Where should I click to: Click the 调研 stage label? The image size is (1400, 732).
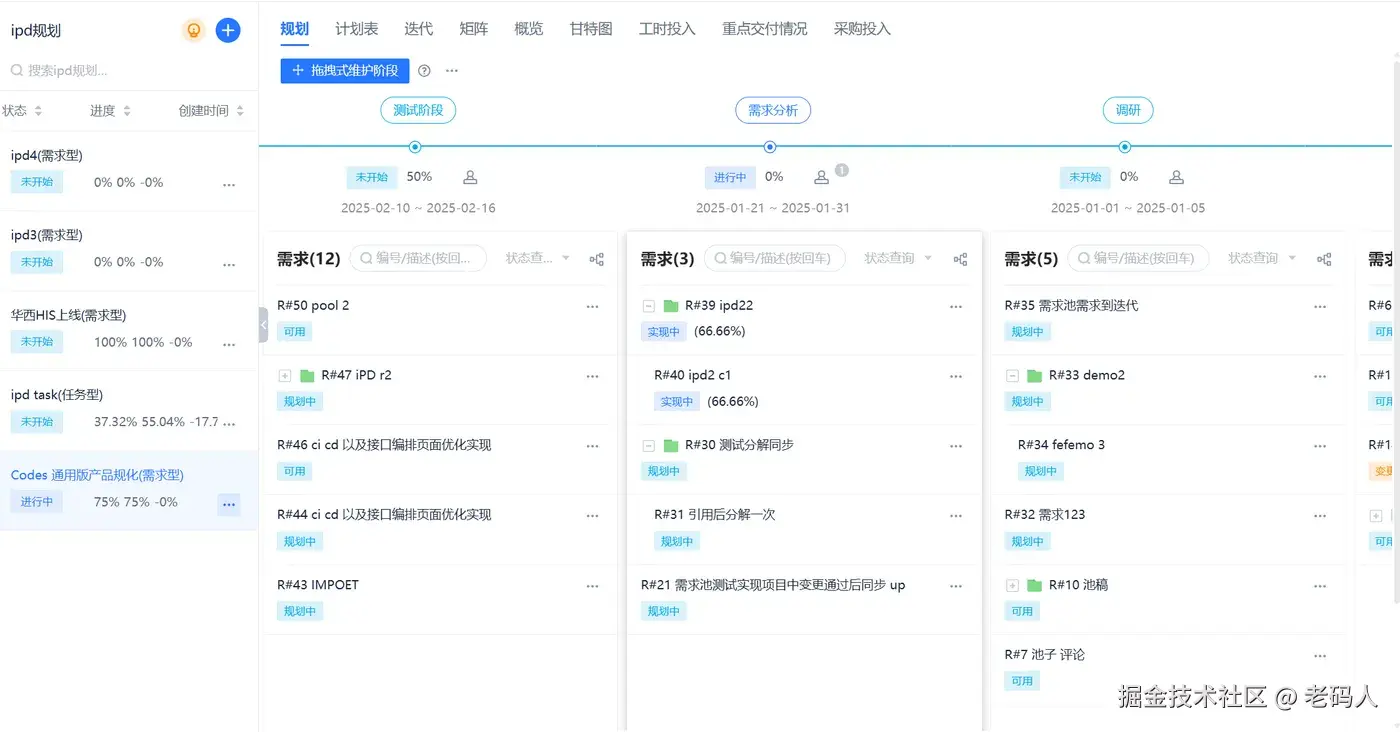tap(1128, 110)
